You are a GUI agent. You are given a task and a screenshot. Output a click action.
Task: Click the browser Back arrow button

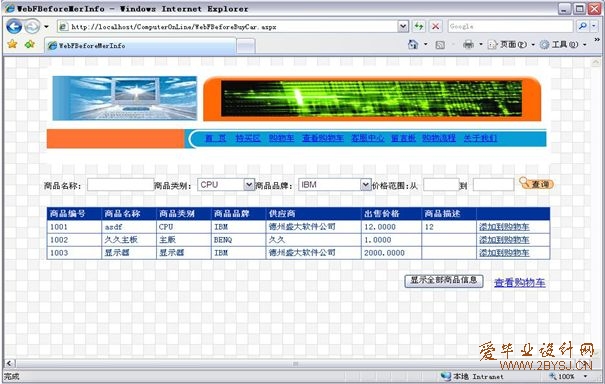[14, 26]
